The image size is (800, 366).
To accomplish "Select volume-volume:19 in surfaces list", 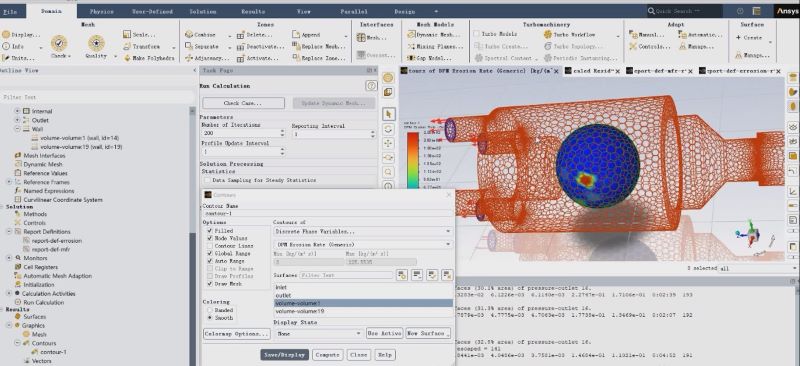I will pyautogui.click(x=363, y=311).
